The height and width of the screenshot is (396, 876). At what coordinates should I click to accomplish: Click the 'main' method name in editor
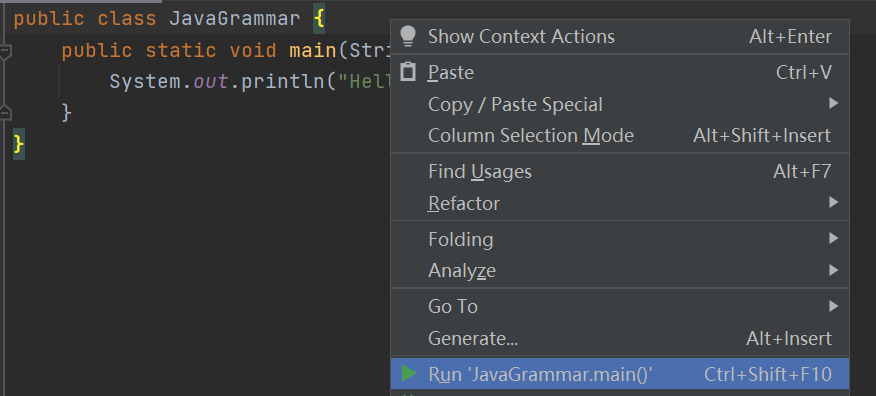pos(313,51)
